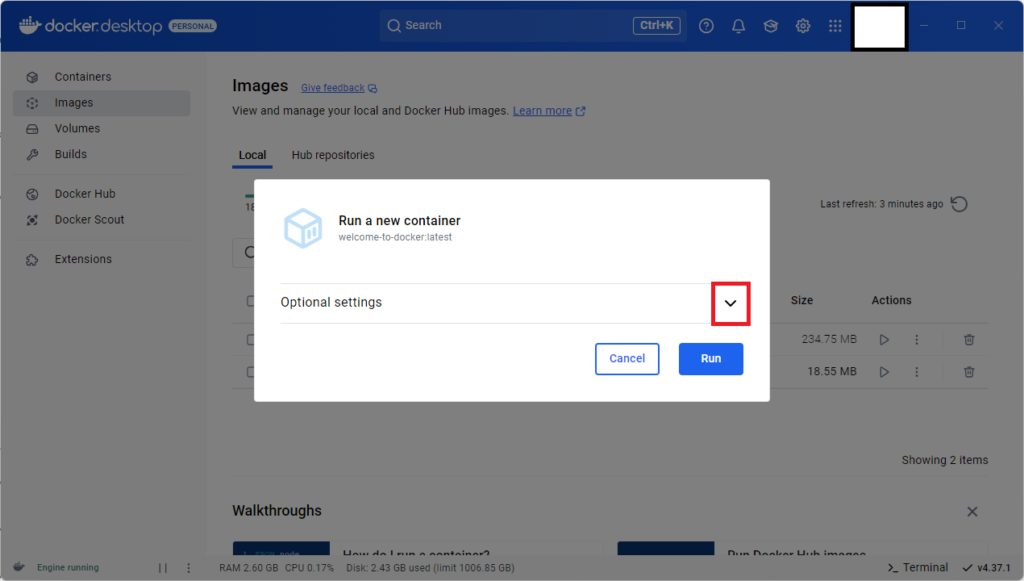Click the Builds wrench icon
The height and width of the screenshot is (581, 1024).
tap(32, 155)
